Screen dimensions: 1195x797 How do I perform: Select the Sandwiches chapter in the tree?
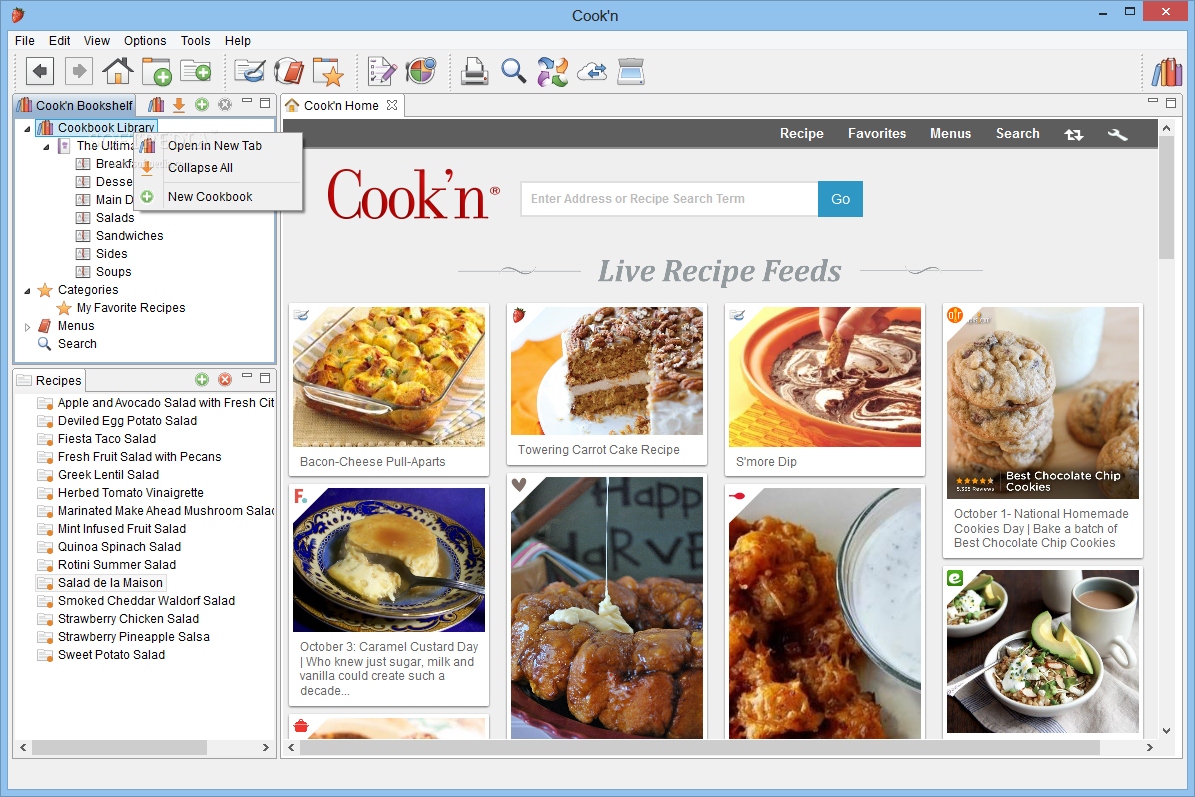coord(130,236)
